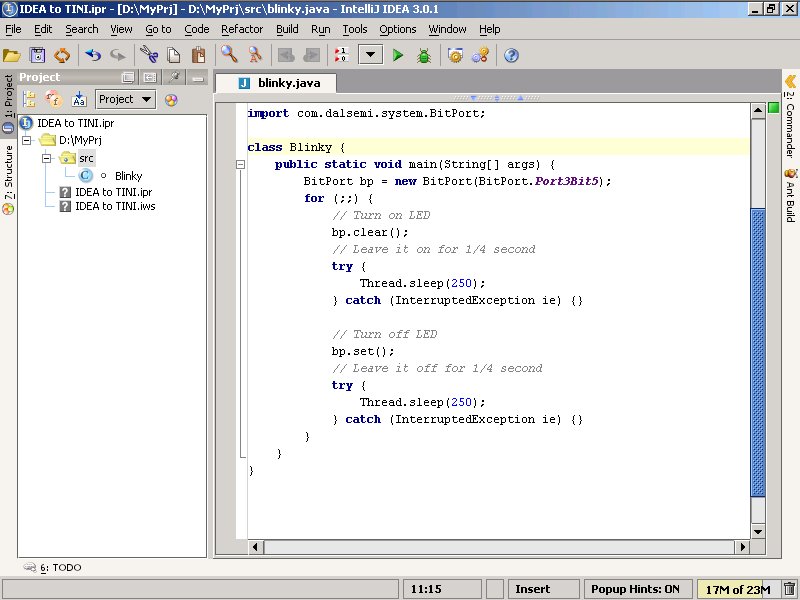Viewport: 800px width, 600px height.
Task: Click the Forward navigation arrow icon
Action: click(311, 55)
